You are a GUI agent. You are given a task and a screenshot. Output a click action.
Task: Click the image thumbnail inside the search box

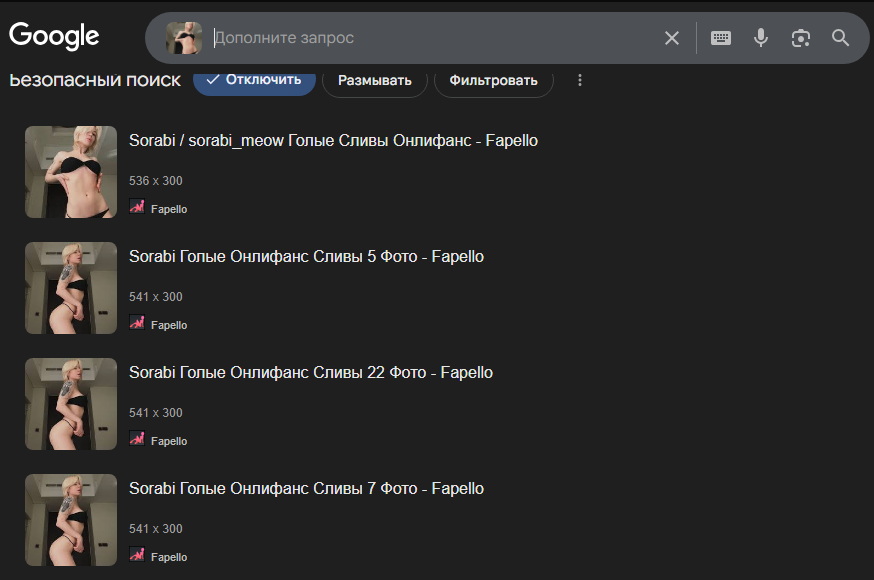click(x=184, y=38)
